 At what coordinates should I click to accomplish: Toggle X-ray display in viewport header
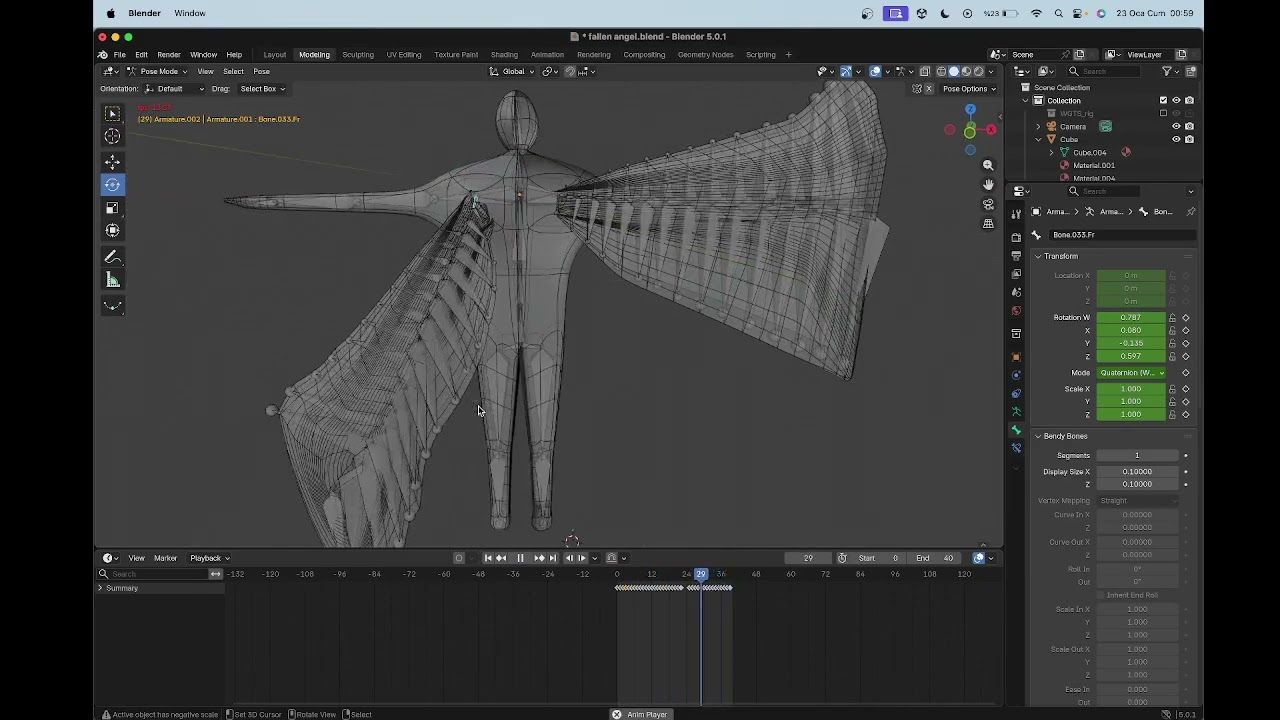coord(925,71)
